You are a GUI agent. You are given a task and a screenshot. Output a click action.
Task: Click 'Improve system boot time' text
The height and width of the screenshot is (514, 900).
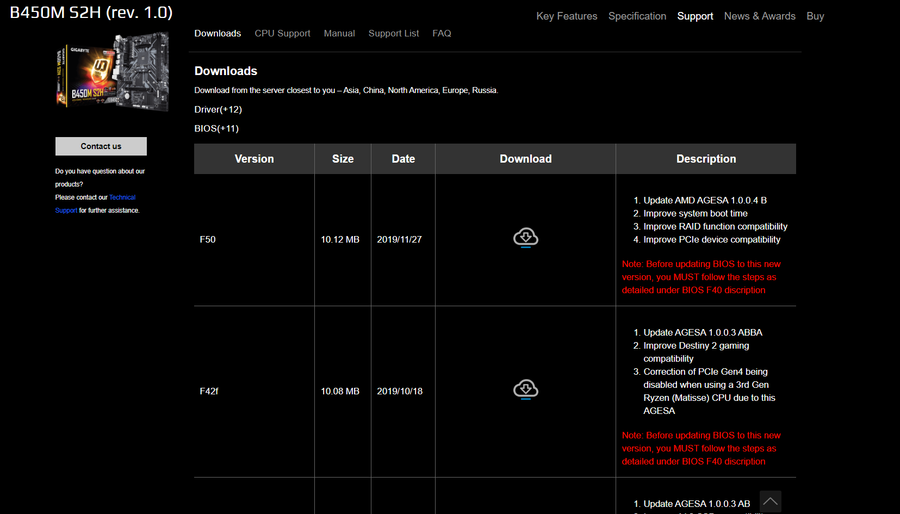click(695, 213)
